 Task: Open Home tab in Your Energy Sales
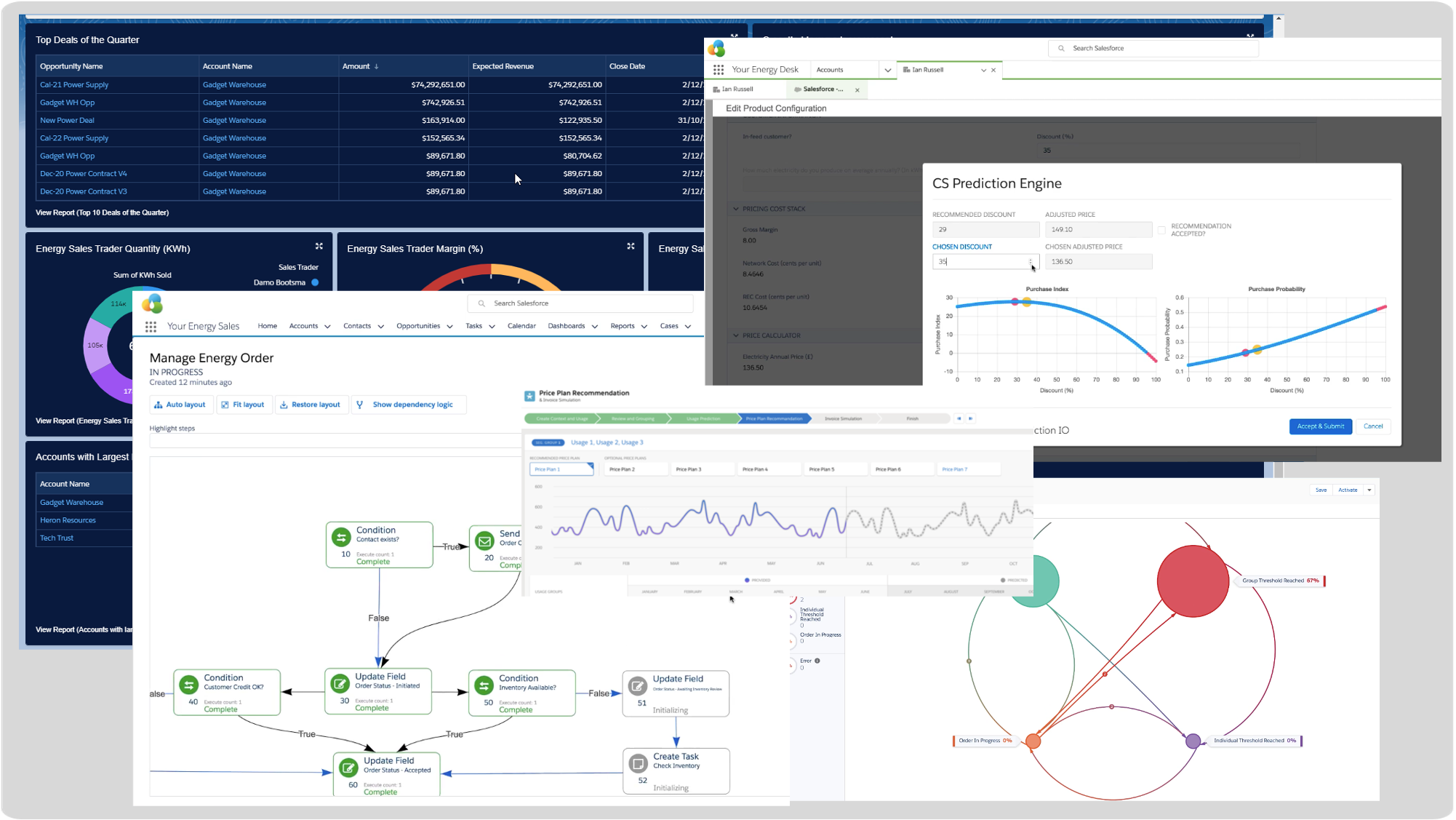267,326
